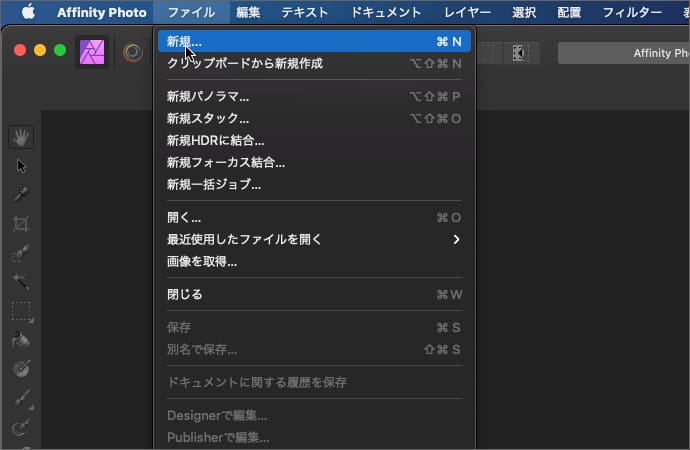Select the Flood Fill bucket tool

pos(21,340)
